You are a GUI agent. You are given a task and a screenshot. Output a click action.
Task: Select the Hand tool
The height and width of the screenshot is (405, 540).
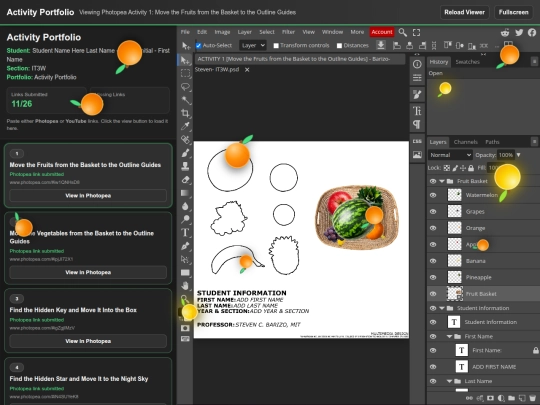(185, 285)
